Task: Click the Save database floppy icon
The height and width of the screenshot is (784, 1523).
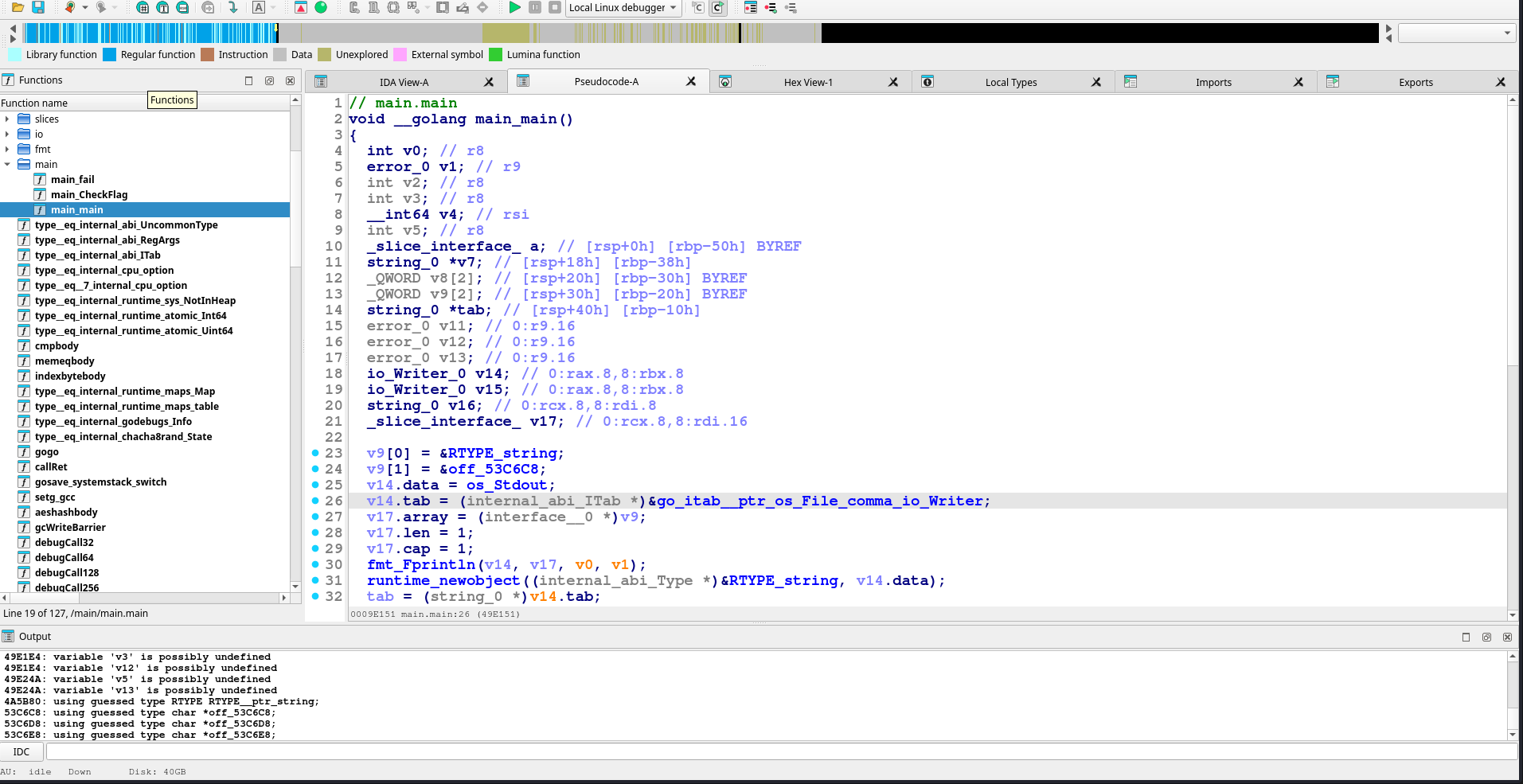Action: [37, 7]
